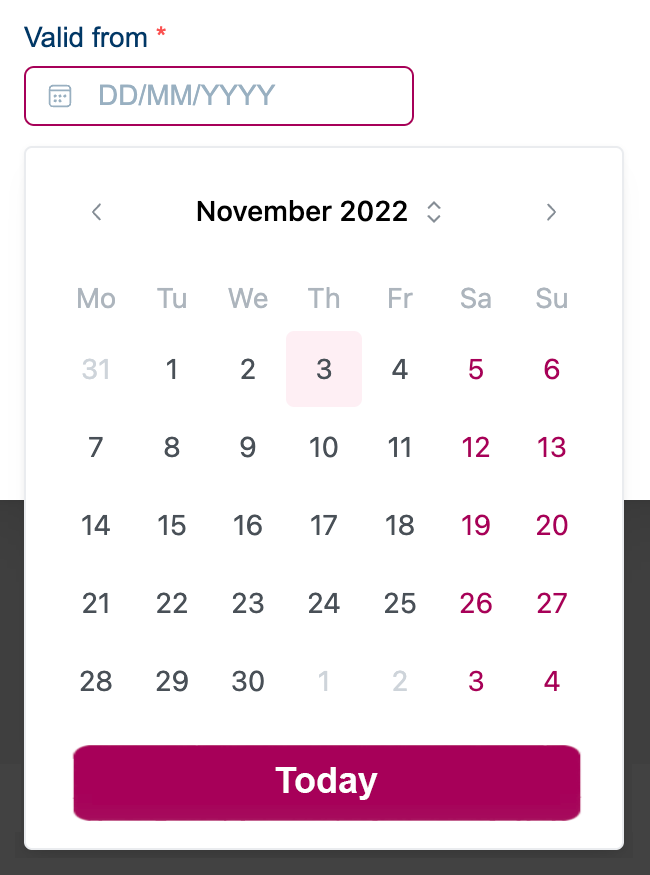
Task: Select the last day, November 30
Action: 248,681
